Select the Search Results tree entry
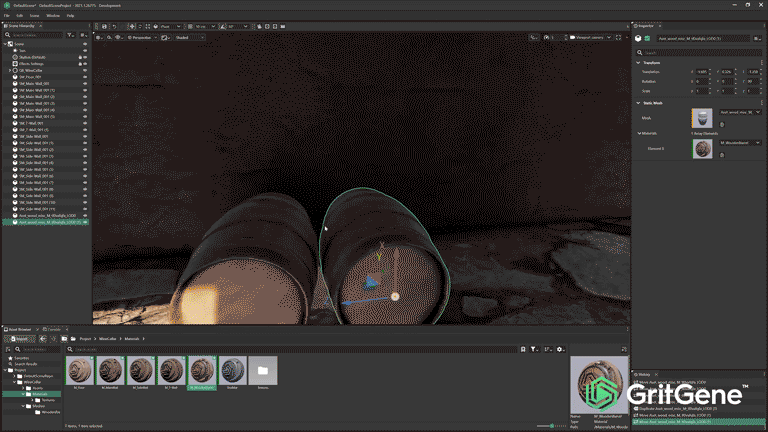Image resolution: width=768 pixels, height=432 pixels. 25,364
